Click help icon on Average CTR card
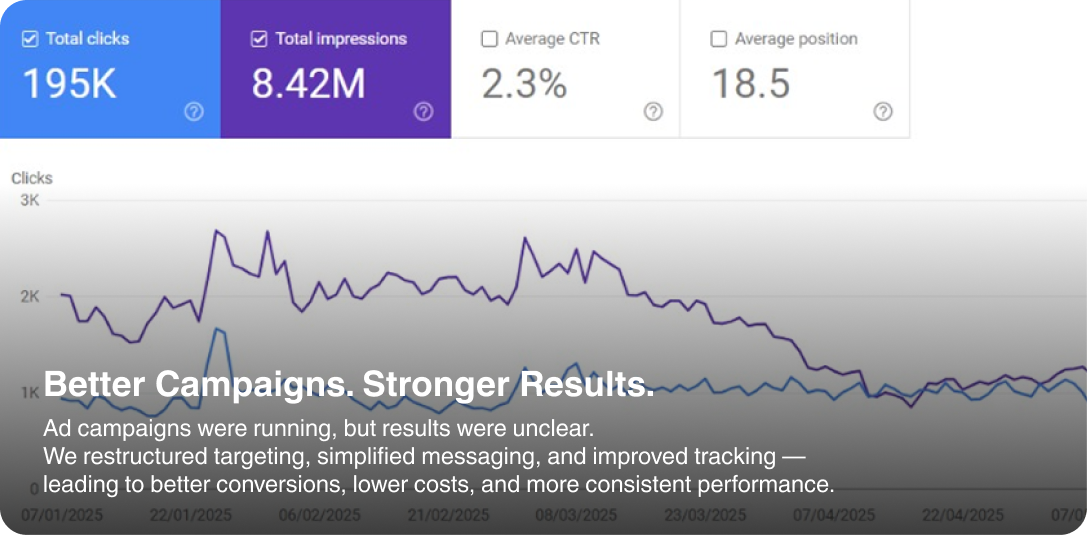 pyautogui.click(x=653, y=112)
